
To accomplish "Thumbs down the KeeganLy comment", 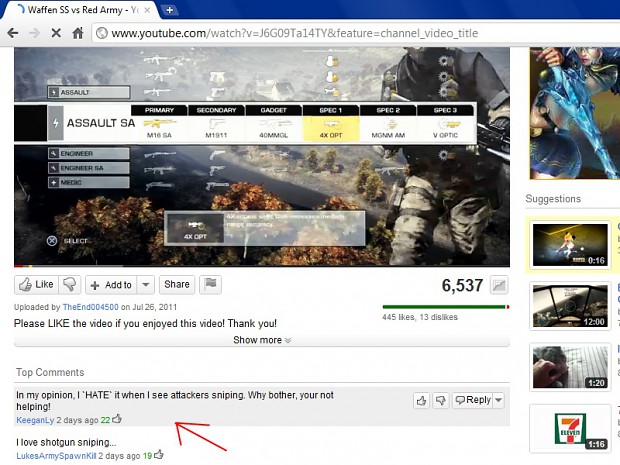I will [440, 401].
